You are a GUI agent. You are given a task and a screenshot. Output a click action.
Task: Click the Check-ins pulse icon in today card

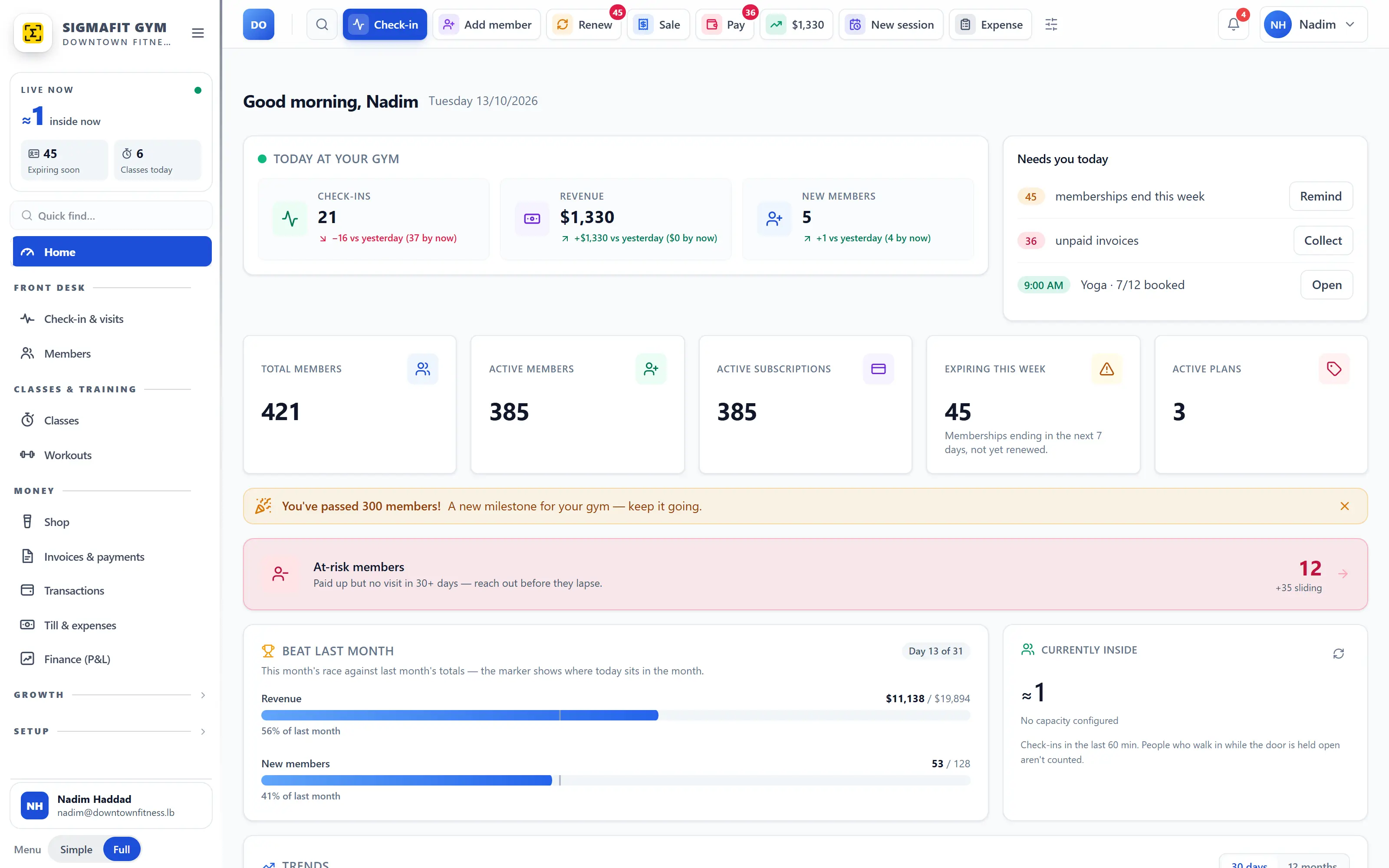290,219
